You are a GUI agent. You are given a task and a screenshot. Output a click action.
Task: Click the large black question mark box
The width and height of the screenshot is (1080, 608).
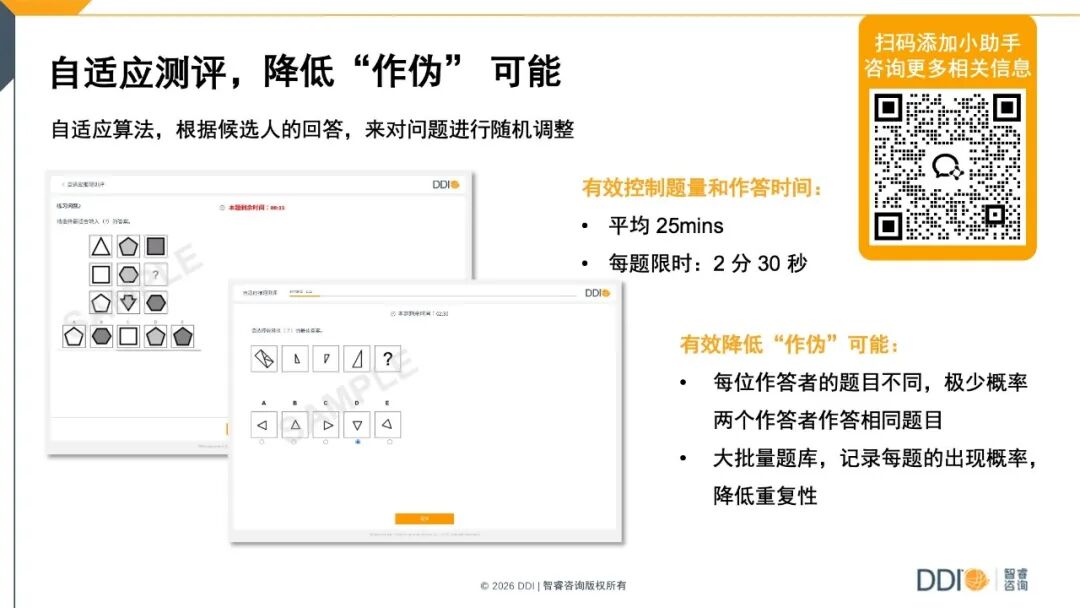coord(388,359)
